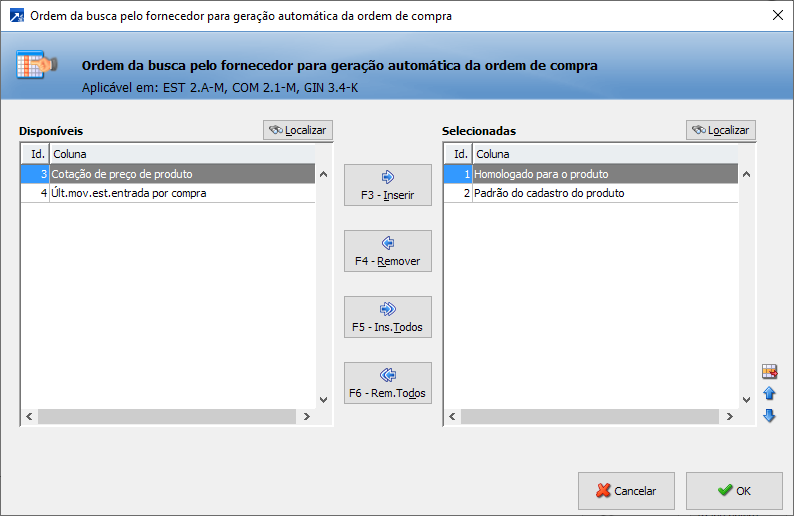This screenshot has width=794, height=516.
Task: Click the F3 - Inserir button
Action: pyautogui.click(x=388, y=185)
